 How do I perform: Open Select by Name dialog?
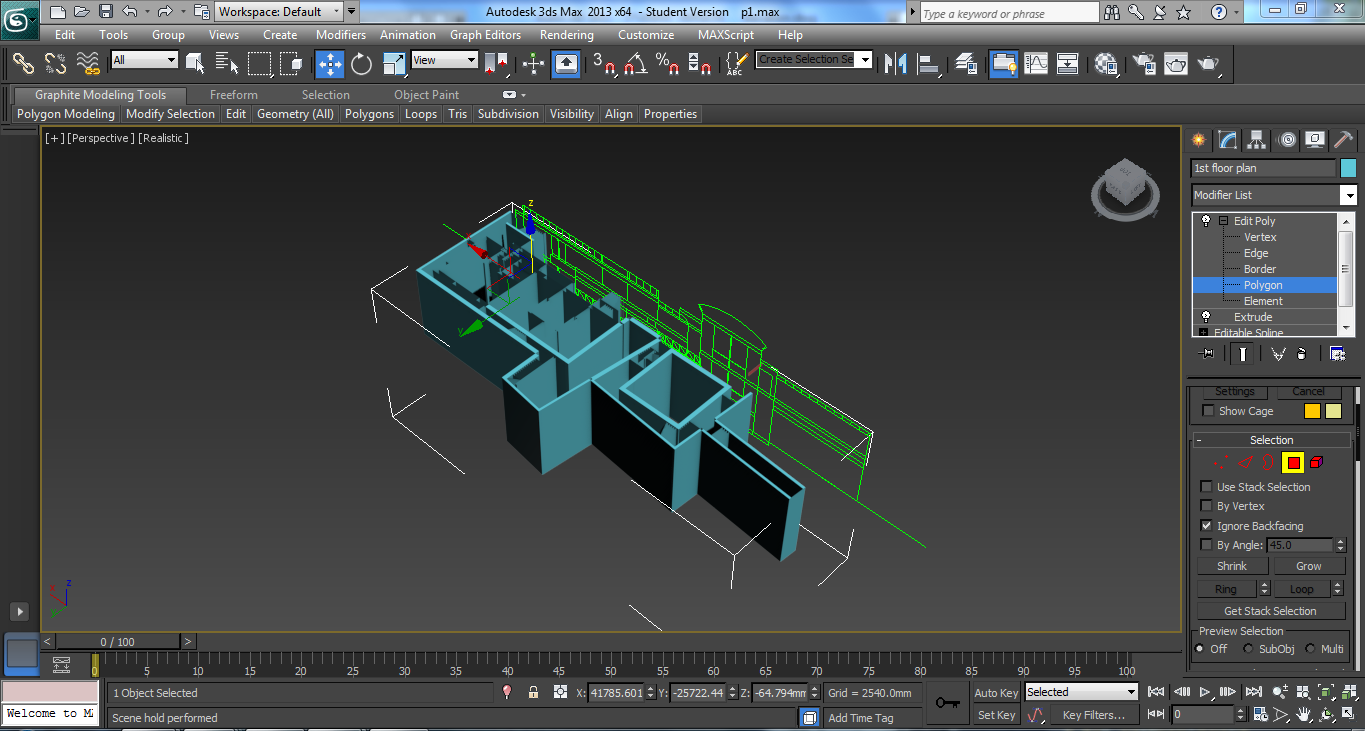(x=227, y=64)
